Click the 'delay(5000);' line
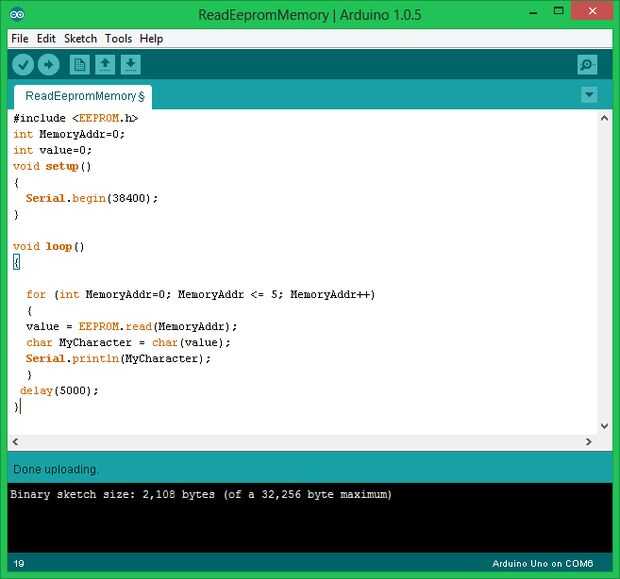The height and width of the screenshot is (579, 620). (x=59, y=391)
